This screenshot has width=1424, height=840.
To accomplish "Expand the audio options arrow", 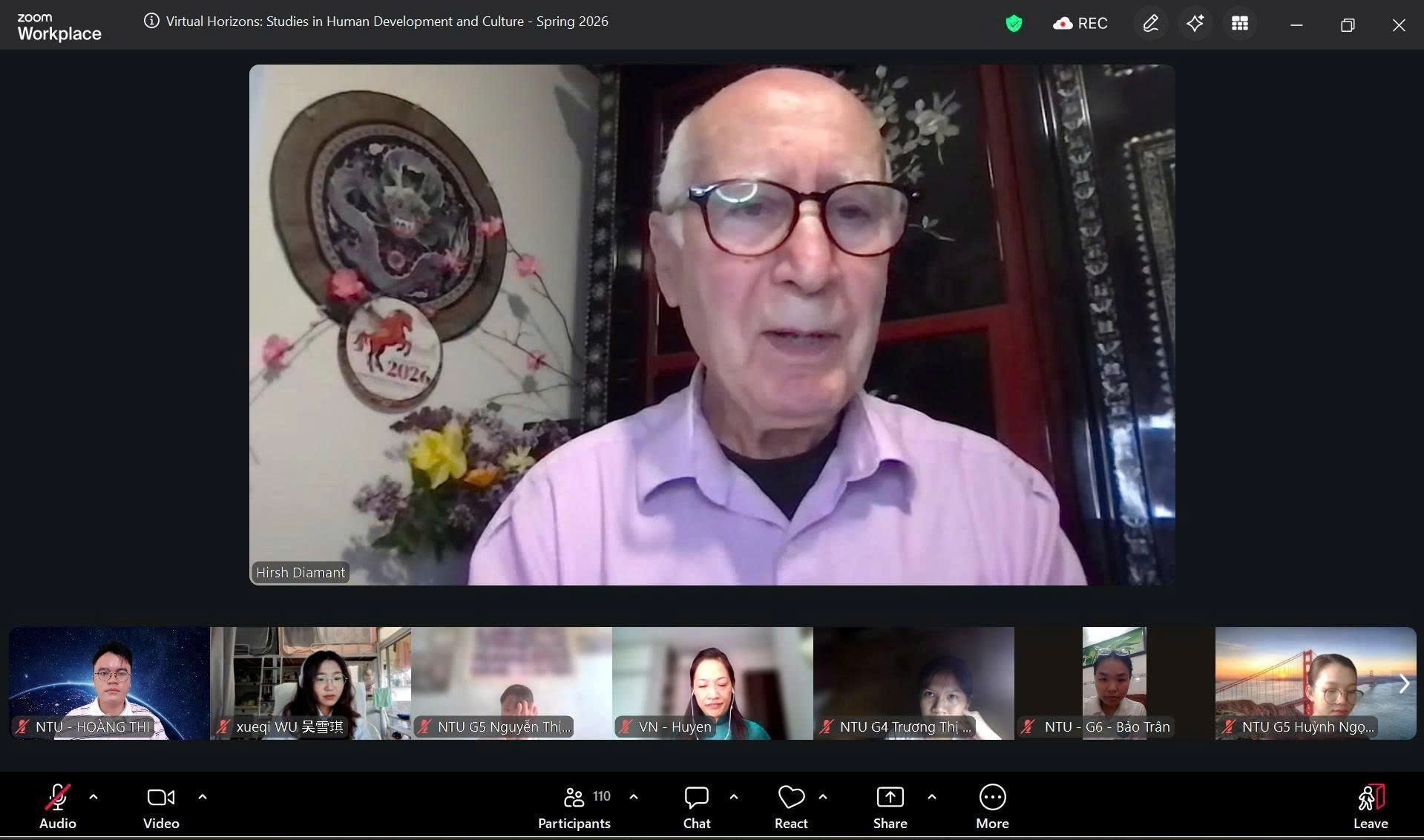I will [93, 797].
